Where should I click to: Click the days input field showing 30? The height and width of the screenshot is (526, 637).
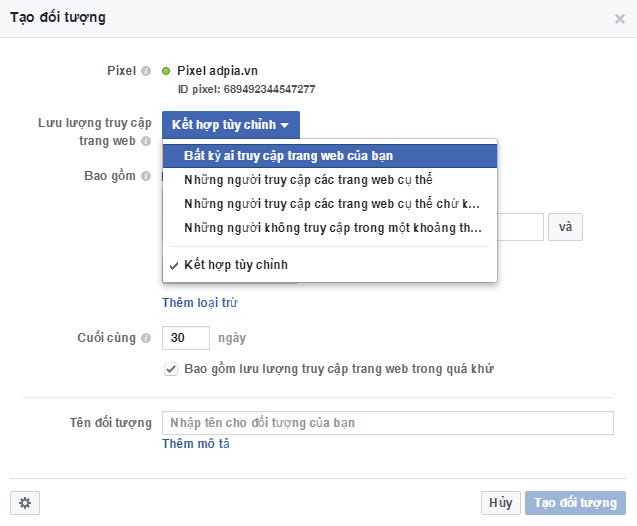(x=186, y=338)
